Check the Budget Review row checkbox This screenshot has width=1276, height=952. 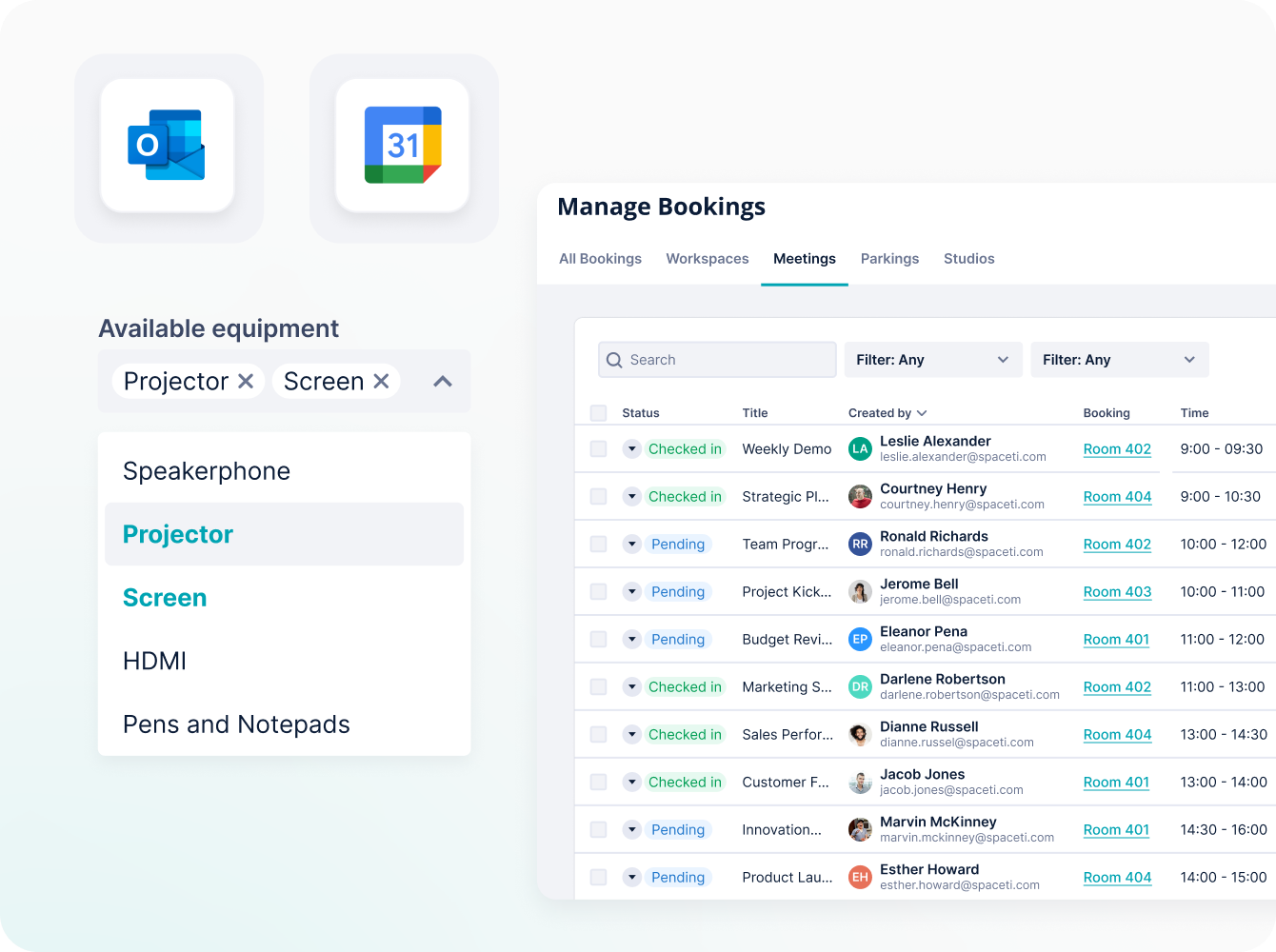click(x=598, y=639)
